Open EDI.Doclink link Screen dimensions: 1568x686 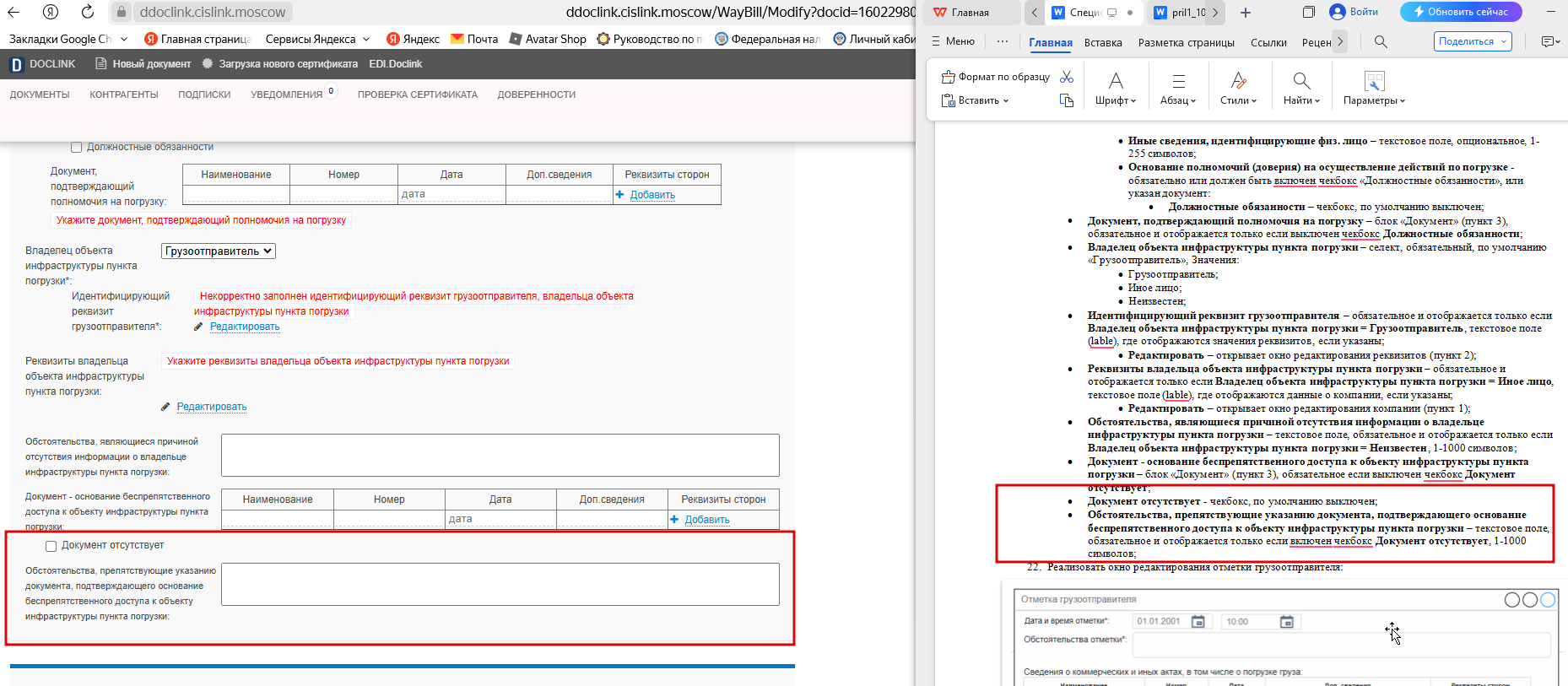pos(395,64)
